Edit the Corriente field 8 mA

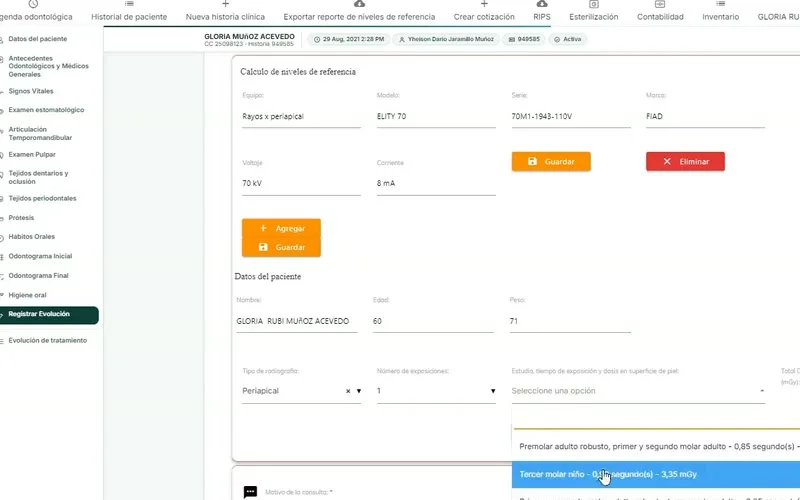pos(436,184)
